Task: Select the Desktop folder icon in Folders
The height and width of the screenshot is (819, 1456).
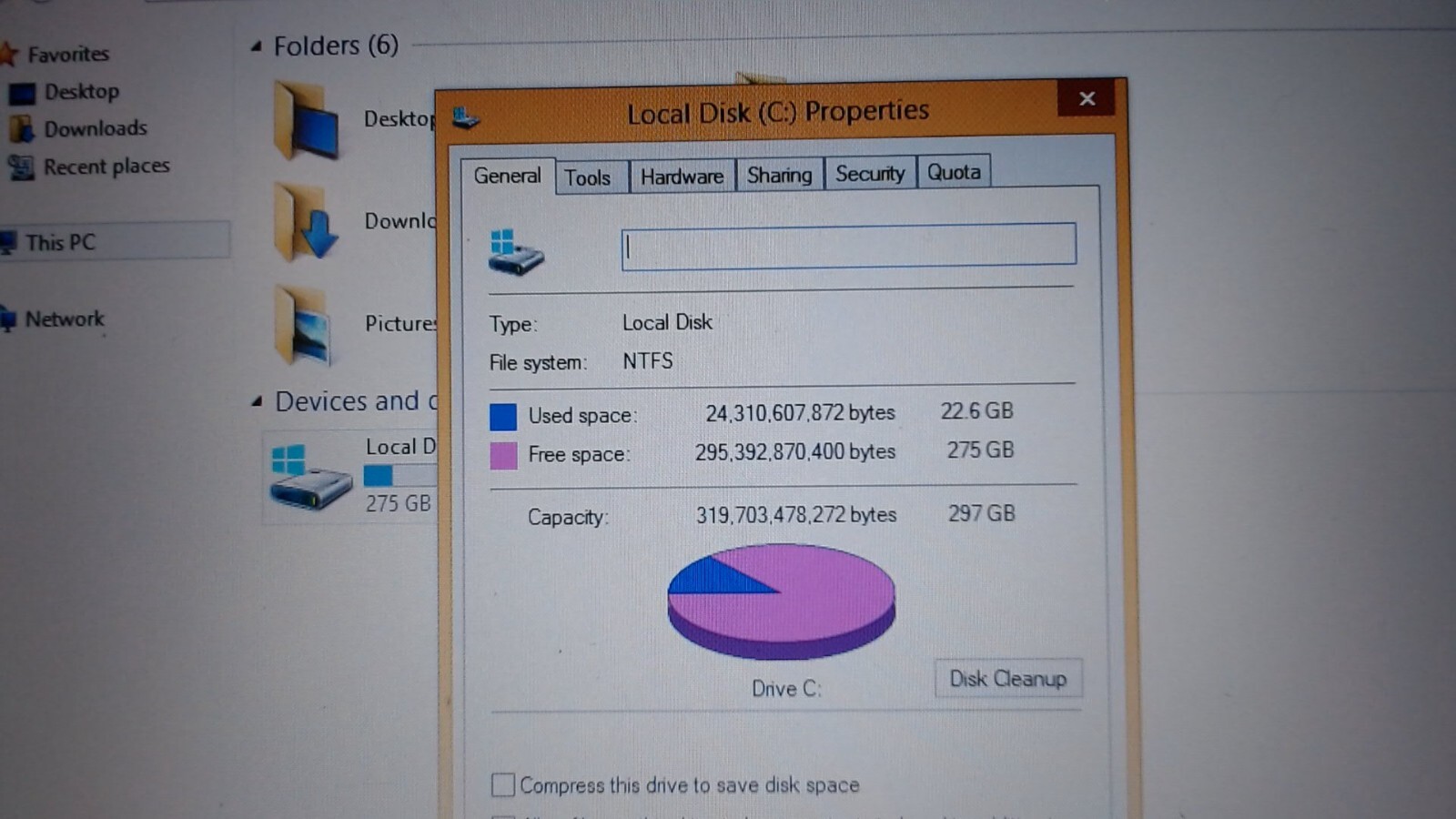Action: point(307,120)
